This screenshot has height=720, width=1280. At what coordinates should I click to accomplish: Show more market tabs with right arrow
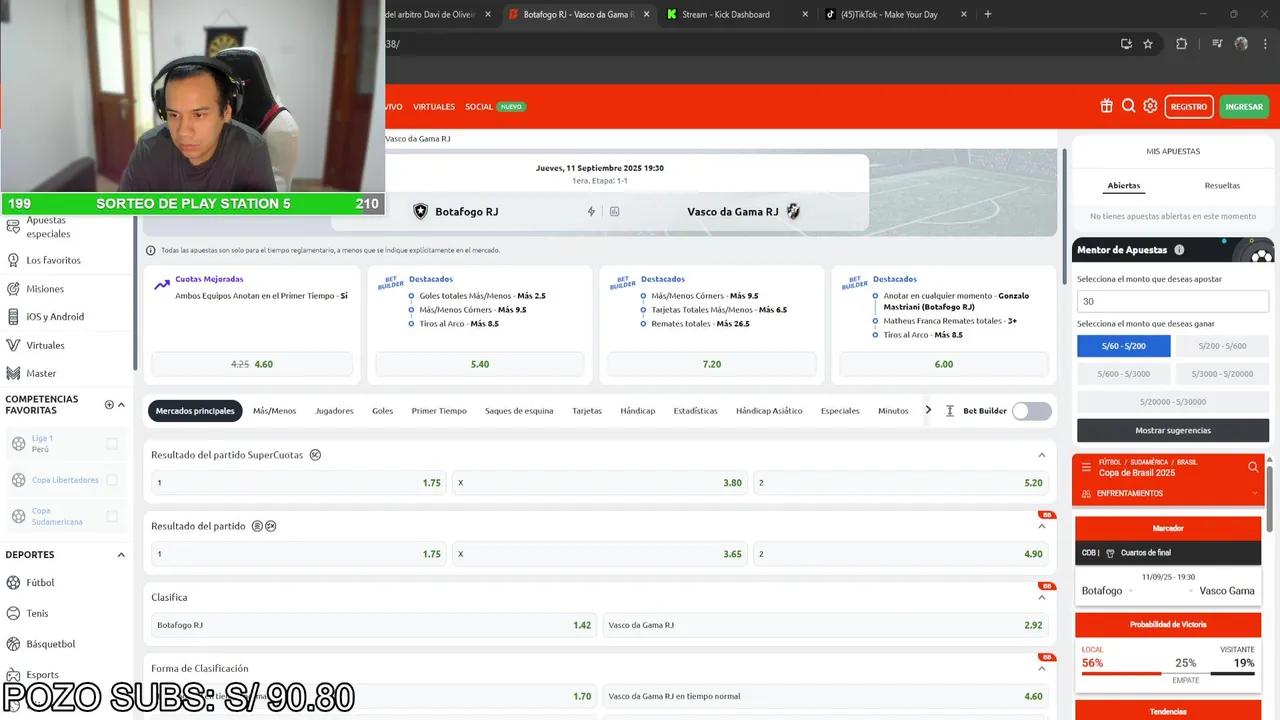(x=928, y=410)
